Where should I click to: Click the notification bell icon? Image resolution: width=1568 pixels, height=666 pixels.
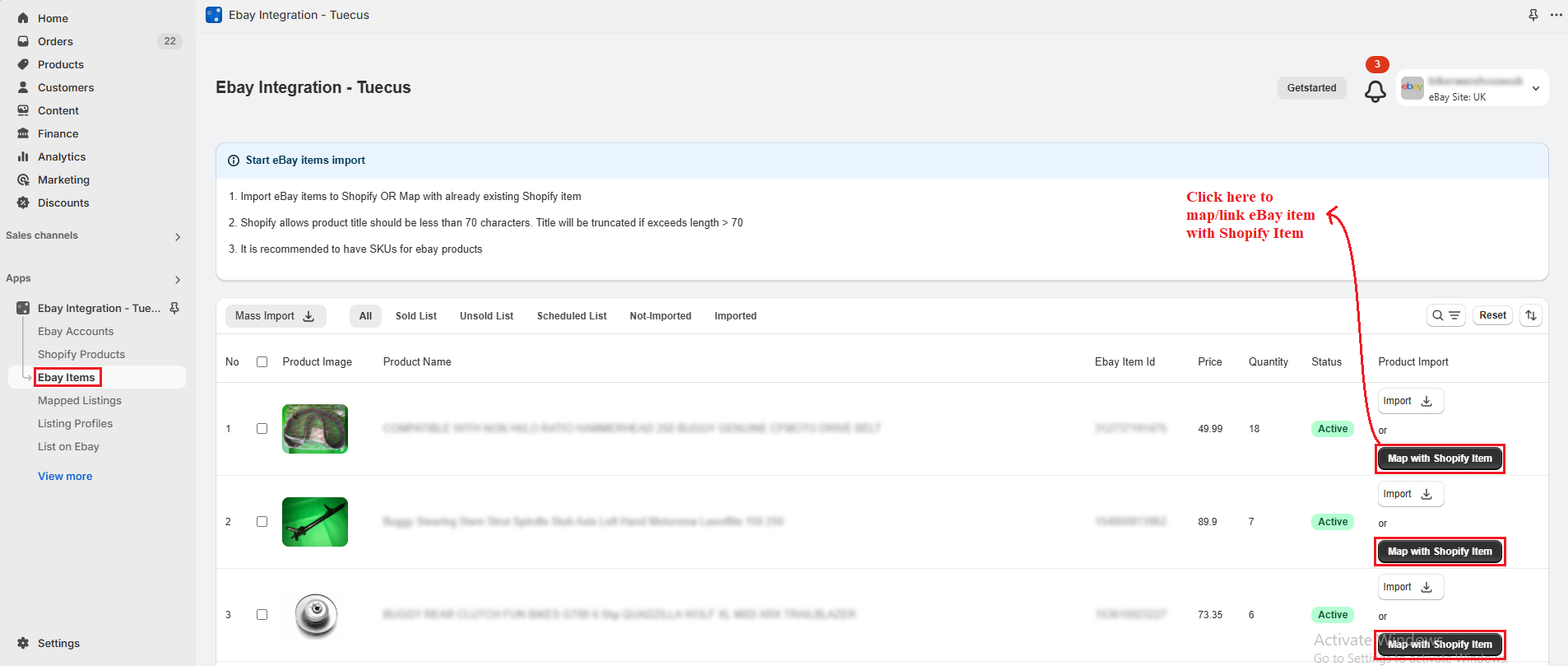(1375, 91)
